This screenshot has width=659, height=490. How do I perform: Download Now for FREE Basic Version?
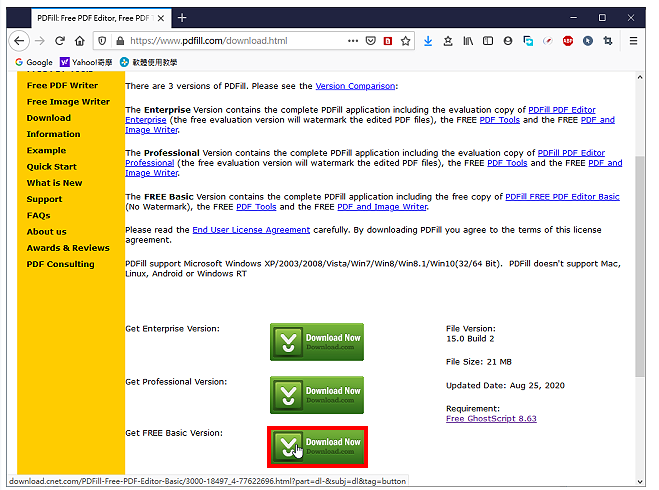[317, 447]
